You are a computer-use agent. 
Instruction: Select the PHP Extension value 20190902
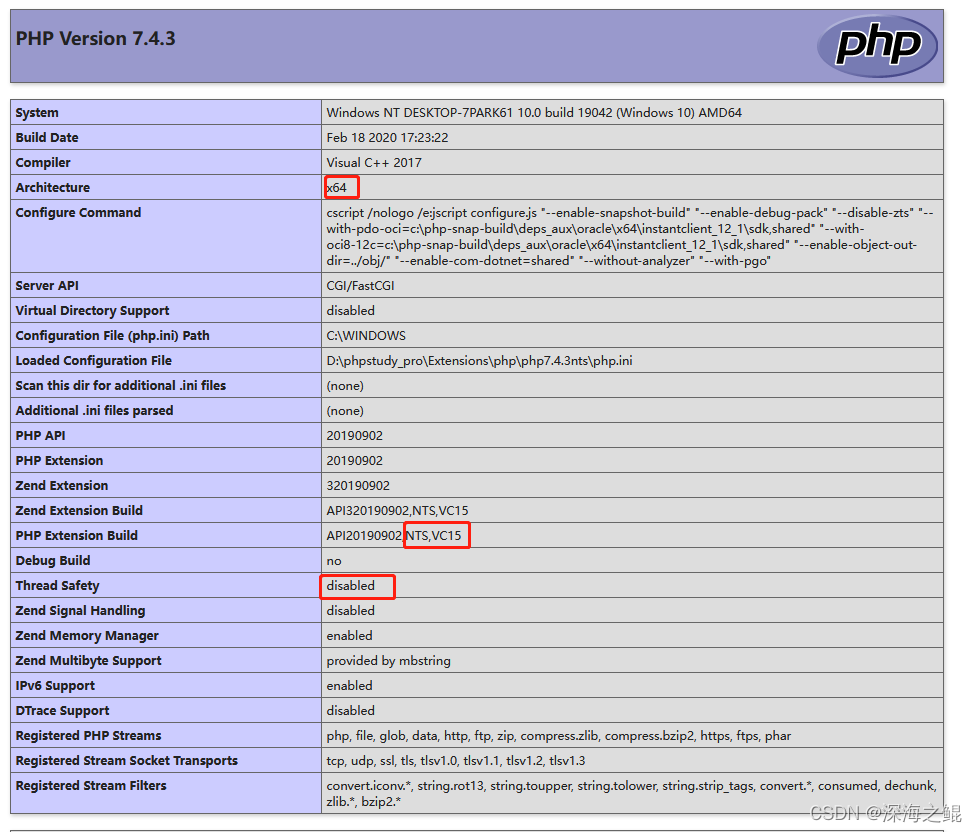point(355,461)
